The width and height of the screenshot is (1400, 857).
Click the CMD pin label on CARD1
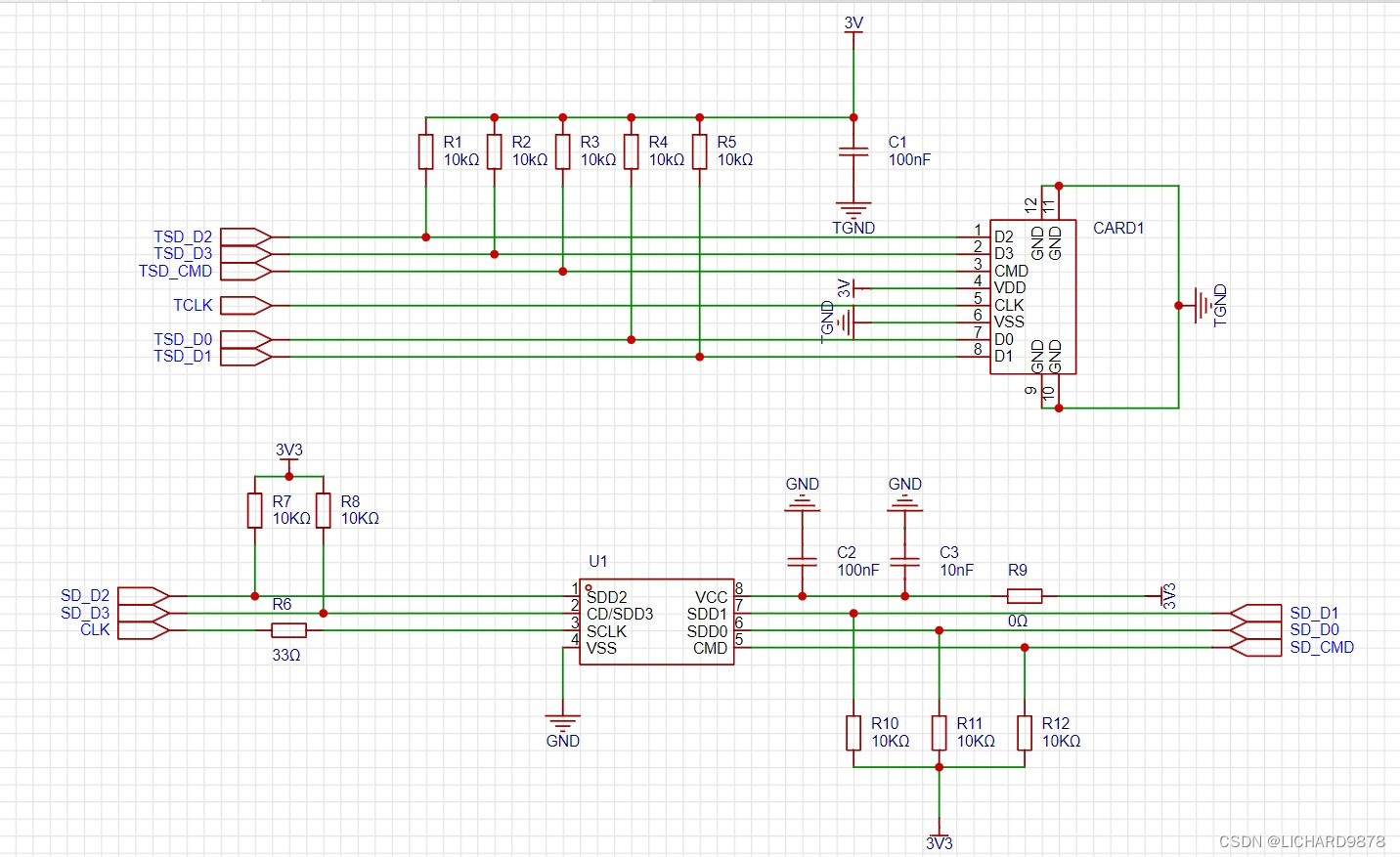click(x=1011, y=271)
